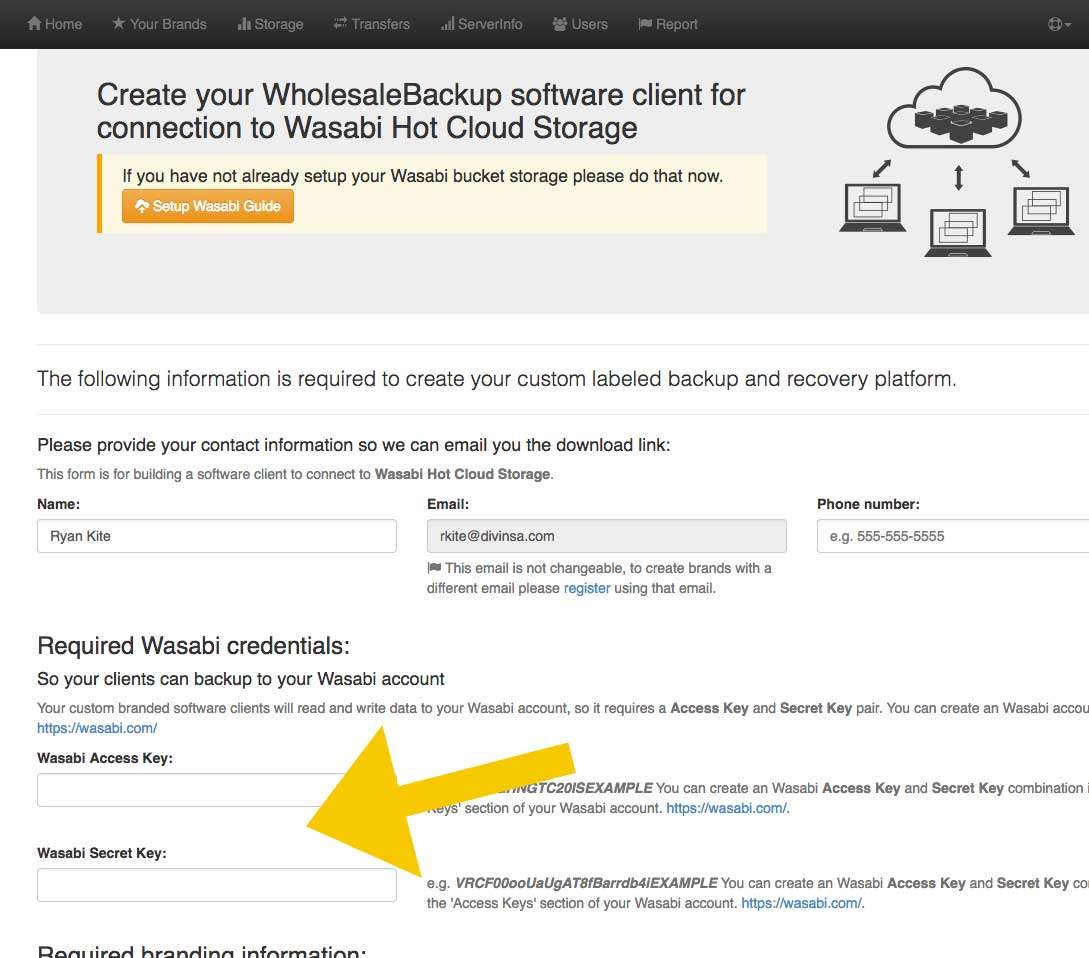Focus the Phone number field

953,536
